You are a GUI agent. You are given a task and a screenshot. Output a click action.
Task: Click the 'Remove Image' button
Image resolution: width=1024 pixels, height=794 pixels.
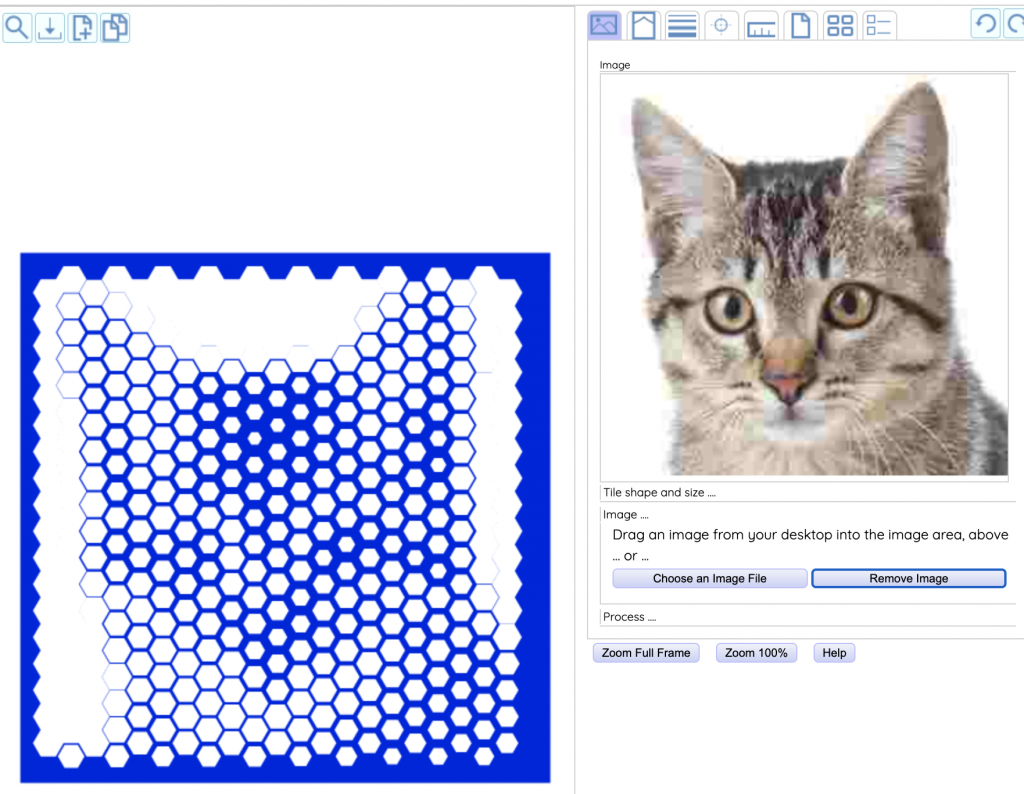908,579
